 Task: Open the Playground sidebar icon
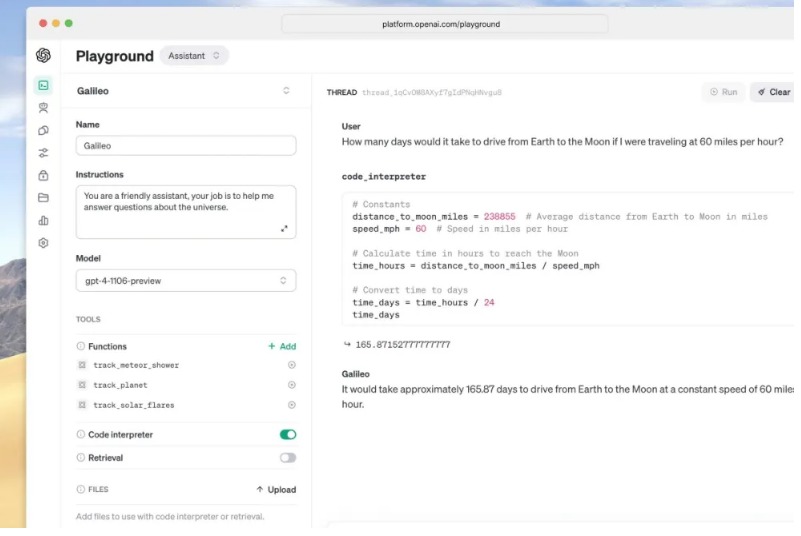pyautogui.click(x=43, y=85)
